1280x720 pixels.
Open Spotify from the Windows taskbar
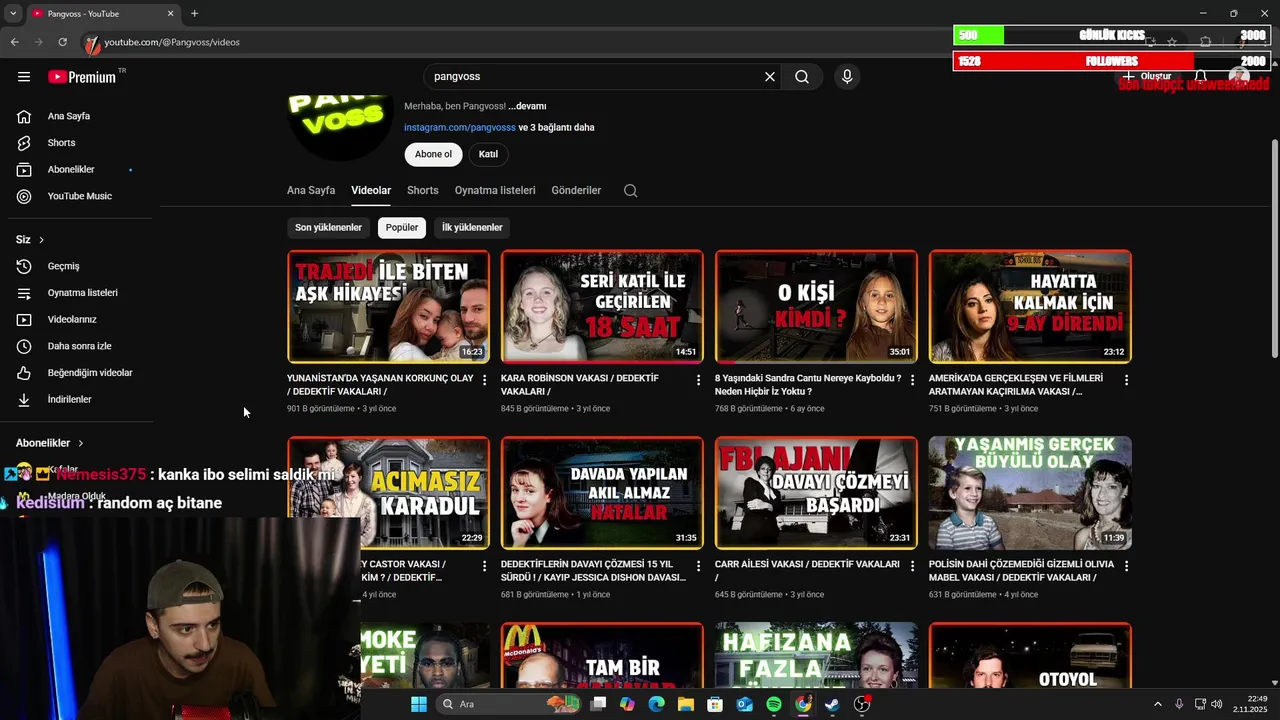pos(774,704)
